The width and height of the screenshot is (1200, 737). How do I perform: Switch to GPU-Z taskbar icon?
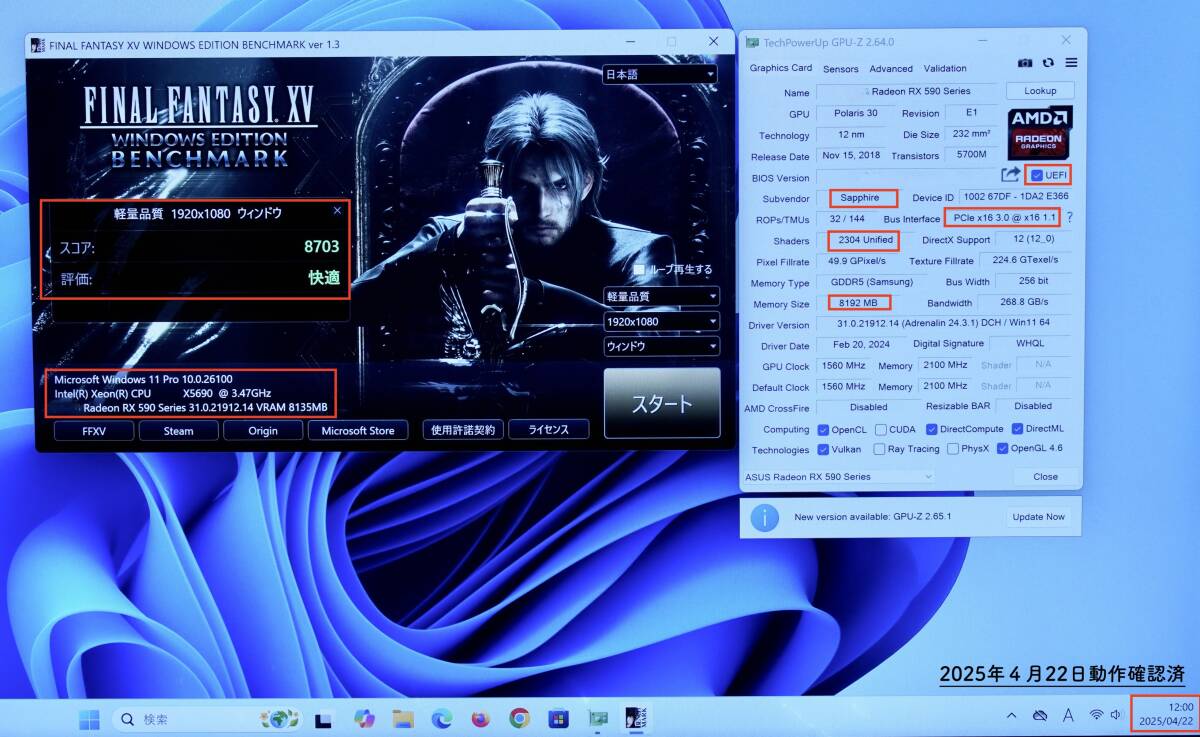click(x=598, y=718)
